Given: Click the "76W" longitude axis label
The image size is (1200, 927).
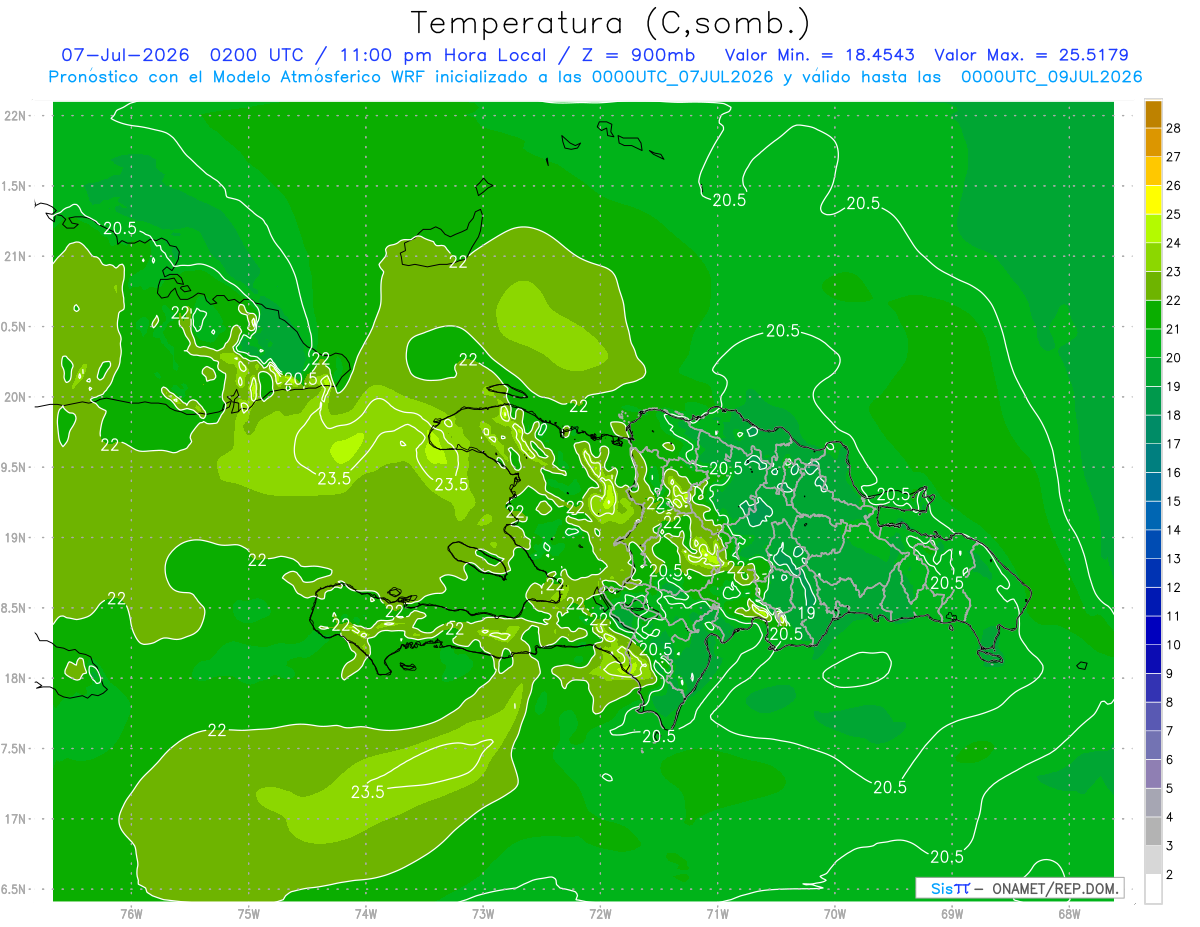Looking at the screenshot, I should (131, 914).
